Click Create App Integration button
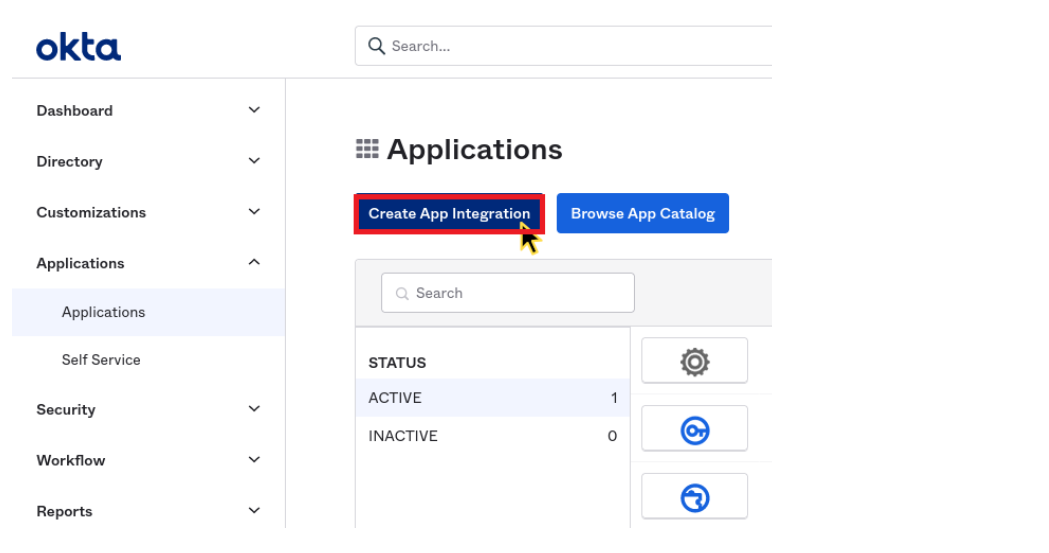This screenshot has height=553, width=1049. [x=449, y=213]
